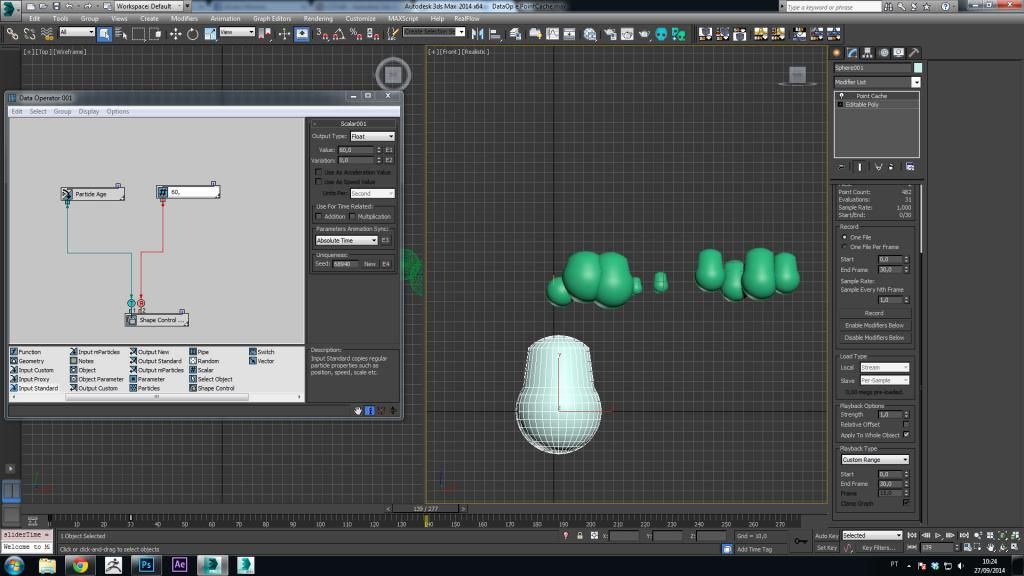Click the Disable Modifiers Below button
The image size is (1024, 576).
874,337
